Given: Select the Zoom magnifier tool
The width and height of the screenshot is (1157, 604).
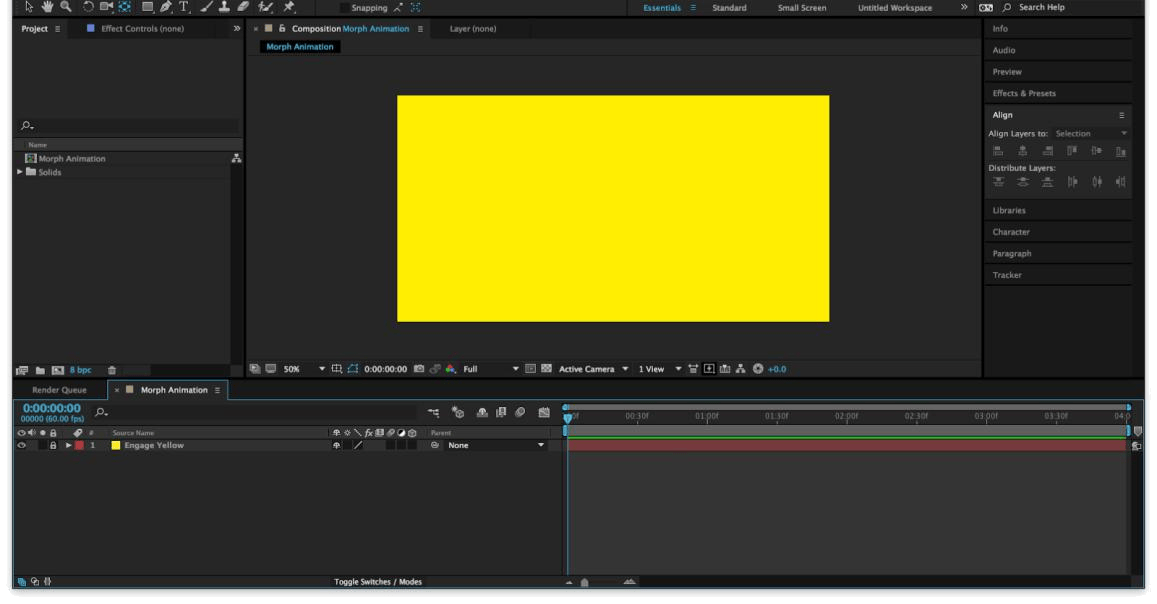Looking at the screenshot, I should [66, 7].
